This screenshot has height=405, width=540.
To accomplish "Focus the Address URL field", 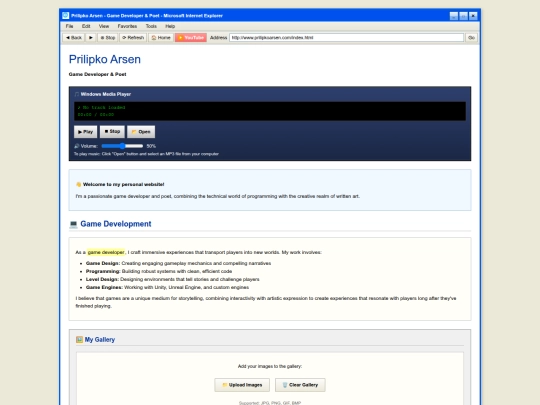I will [x=346, y=38].
